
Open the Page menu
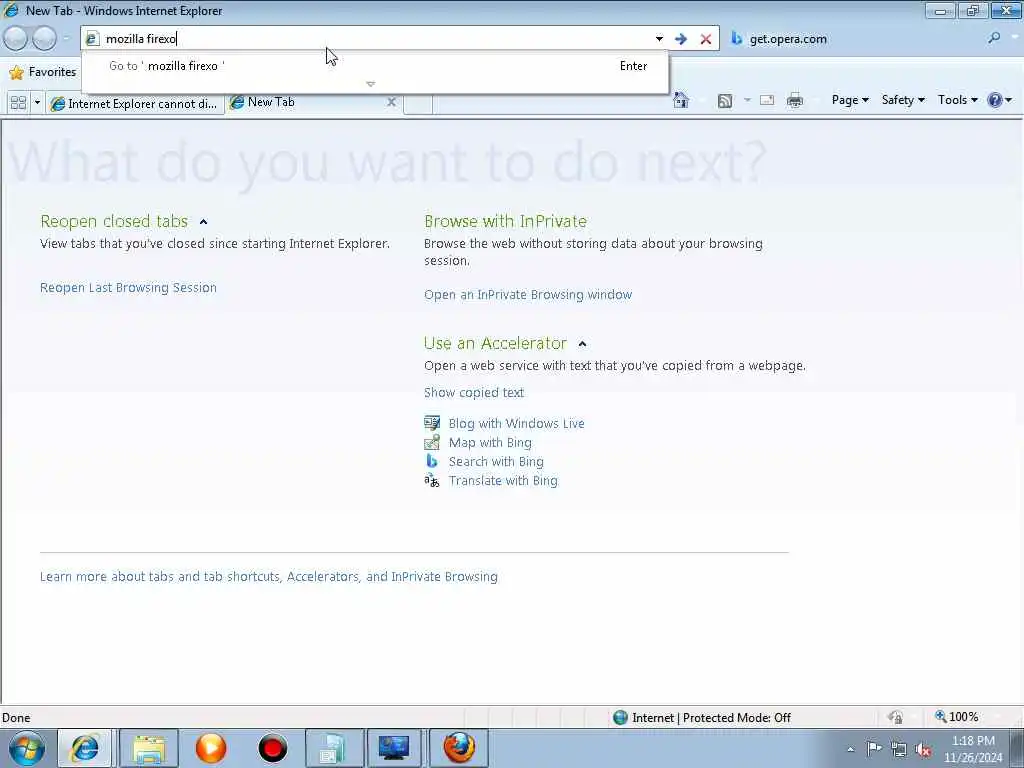coord(850,100)
